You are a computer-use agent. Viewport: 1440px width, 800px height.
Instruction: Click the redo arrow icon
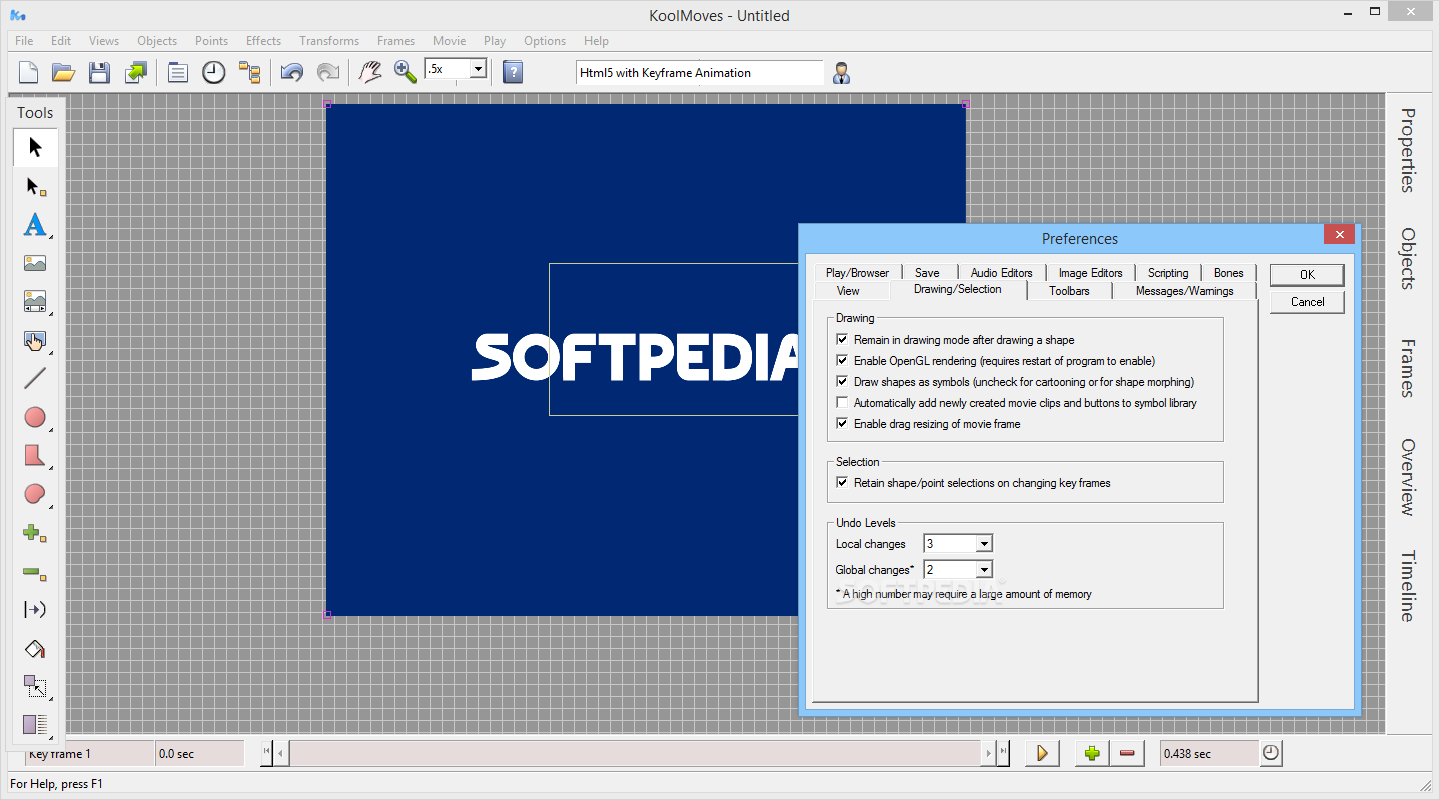[327, 72]
